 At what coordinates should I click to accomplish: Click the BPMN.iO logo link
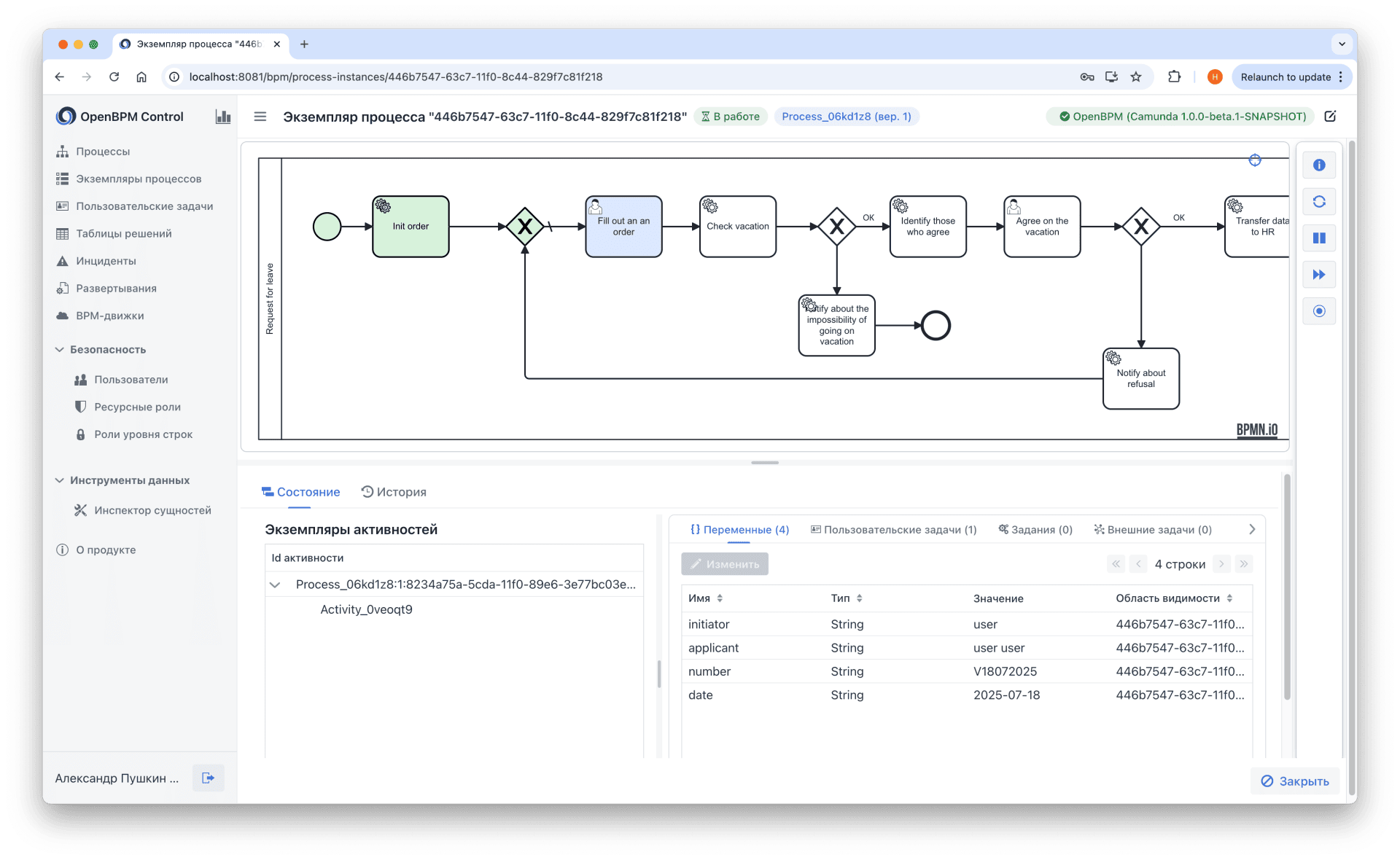tap(1256, 430)
